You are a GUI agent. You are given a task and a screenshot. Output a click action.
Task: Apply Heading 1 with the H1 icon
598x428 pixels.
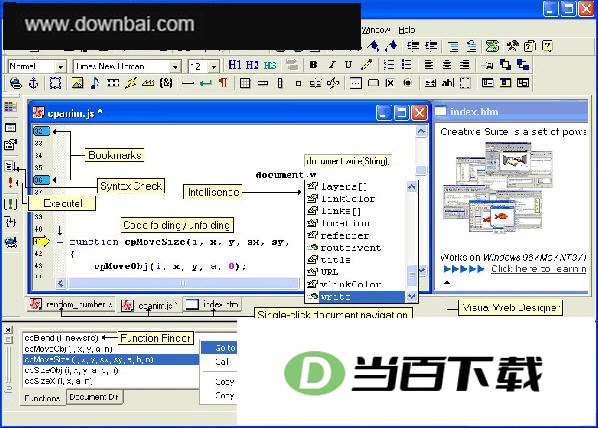pos(235,65)
